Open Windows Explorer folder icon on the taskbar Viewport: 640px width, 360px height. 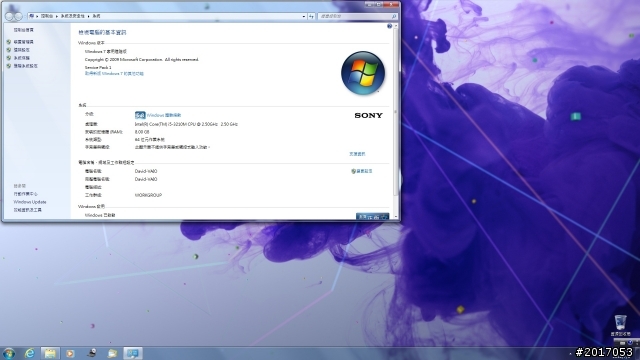pos(50,353)
